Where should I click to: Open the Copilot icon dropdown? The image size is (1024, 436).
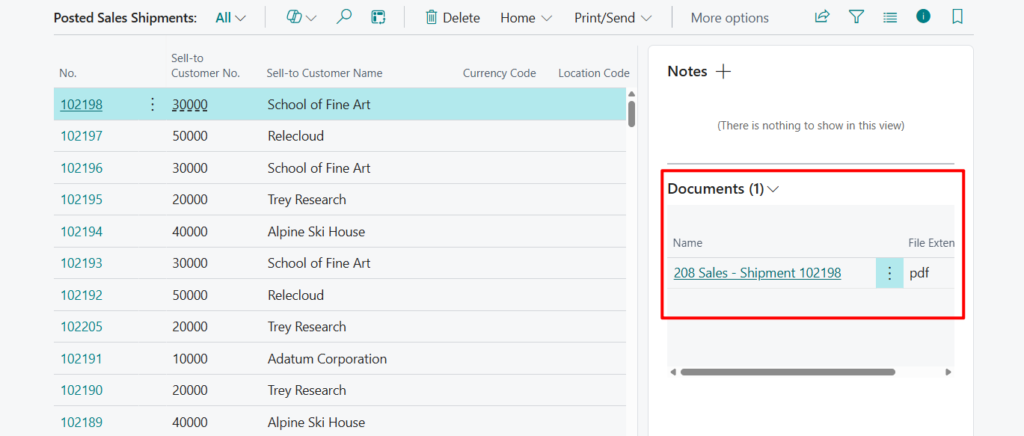click(x=301, y=17)
